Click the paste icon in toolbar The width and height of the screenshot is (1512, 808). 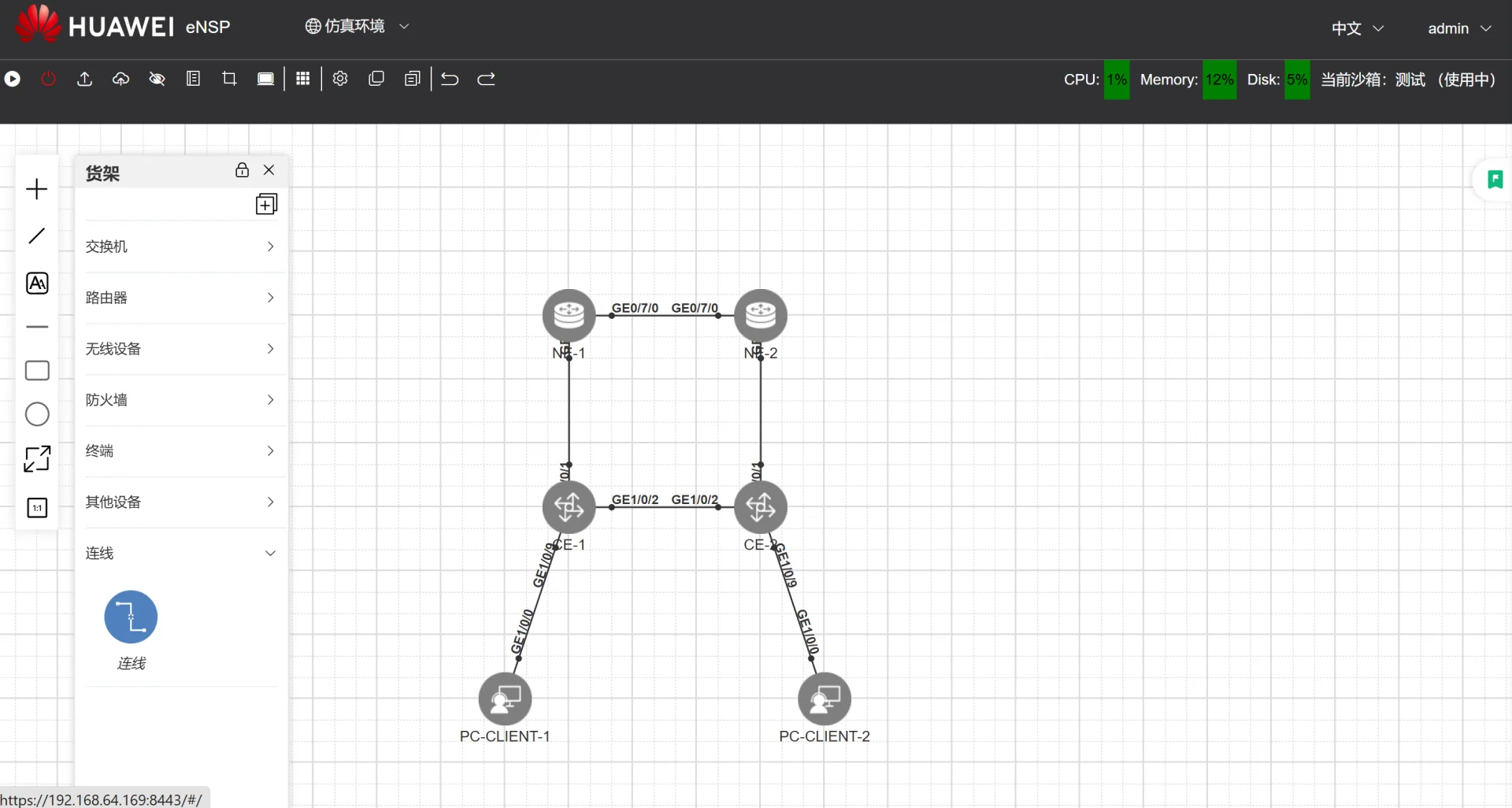click(413, 79)
